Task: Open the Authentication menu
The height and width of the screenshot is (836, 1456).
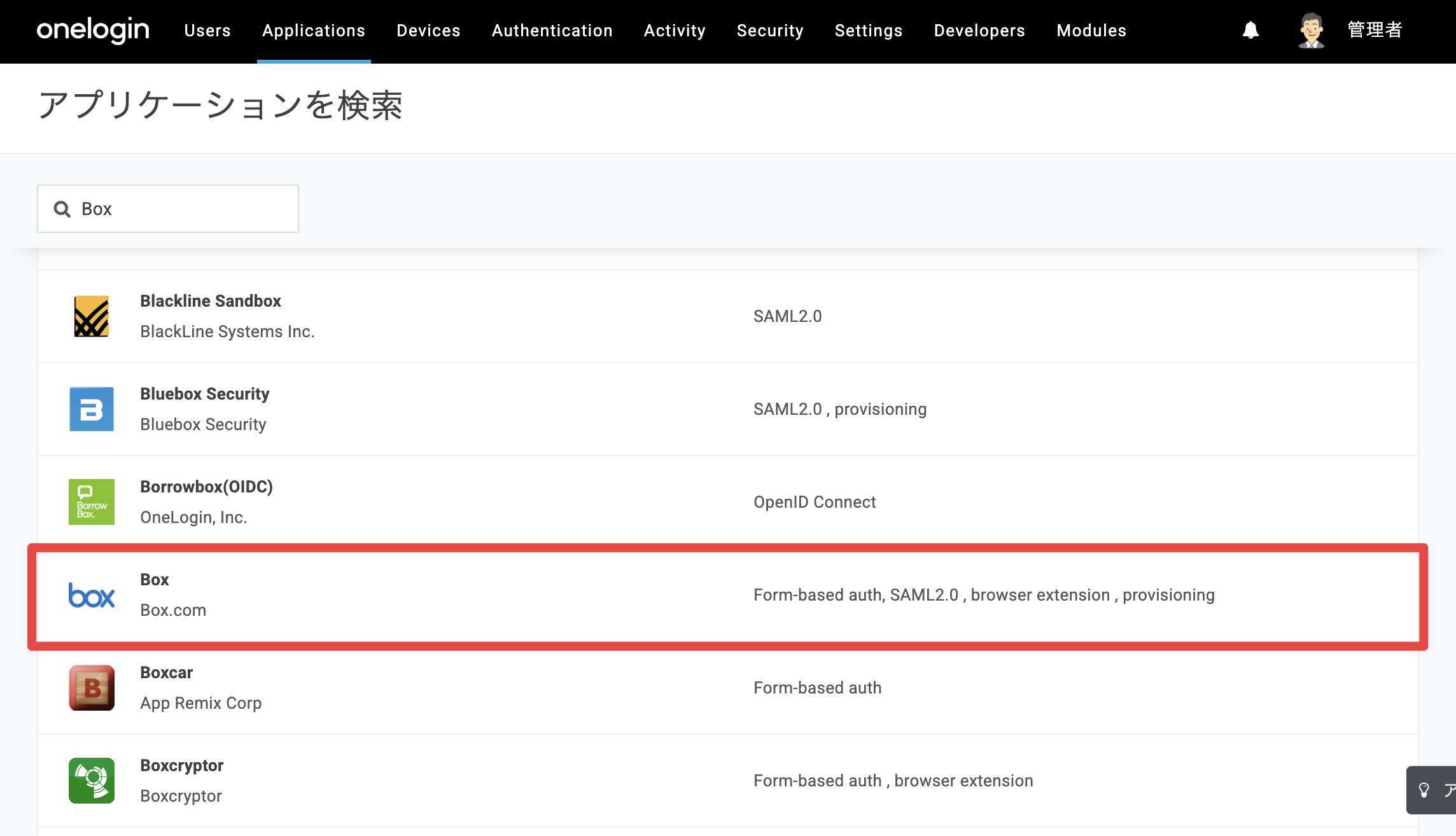Action: click(x=552, y=31)
